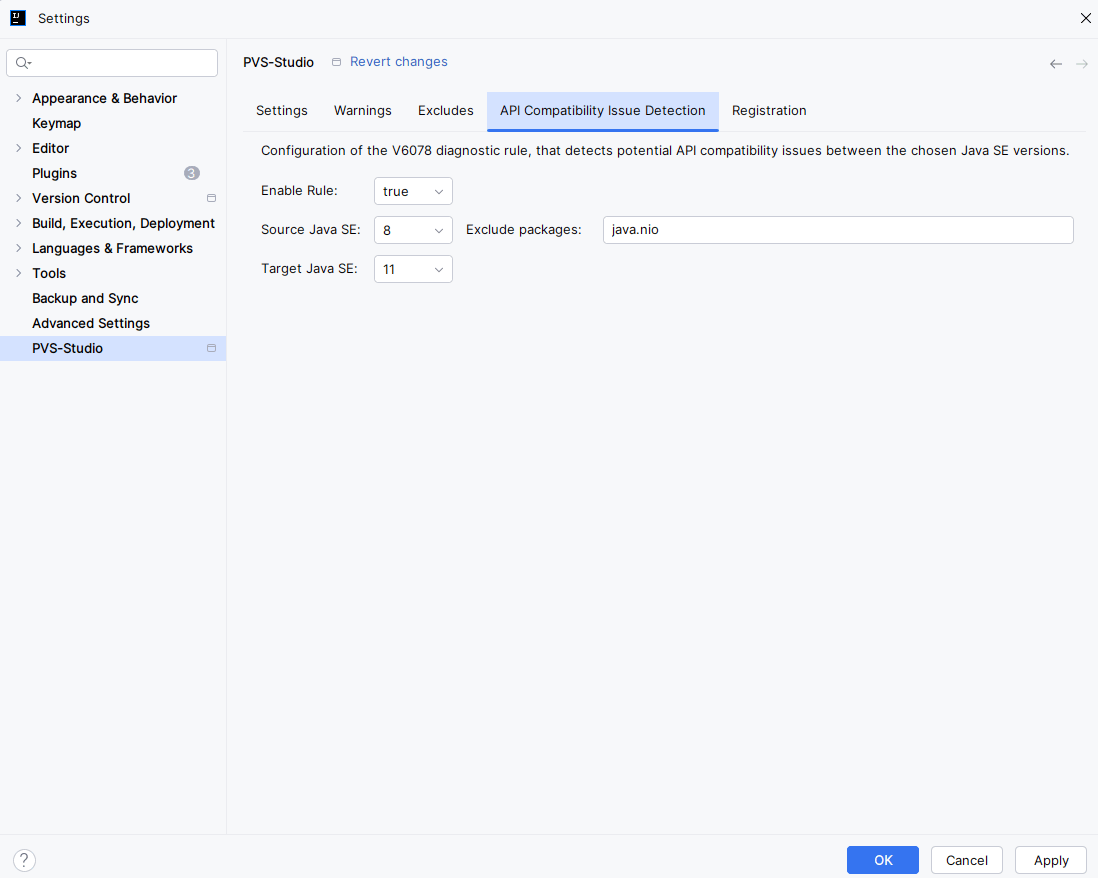
Task: Click the Apply button
Action: point(1050,860)
